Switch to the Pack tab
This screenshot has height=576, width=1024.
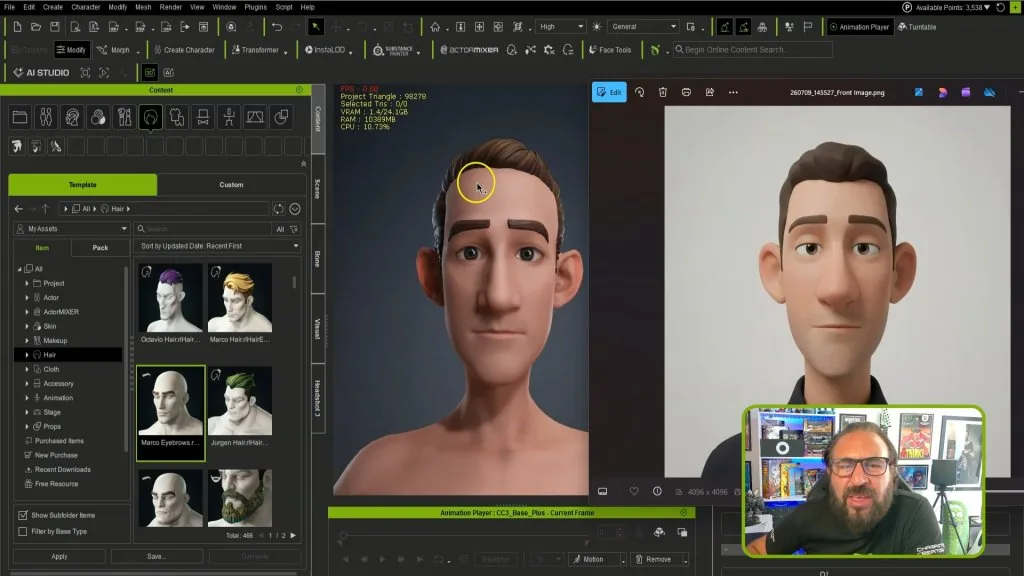click(x=100, y=248)
